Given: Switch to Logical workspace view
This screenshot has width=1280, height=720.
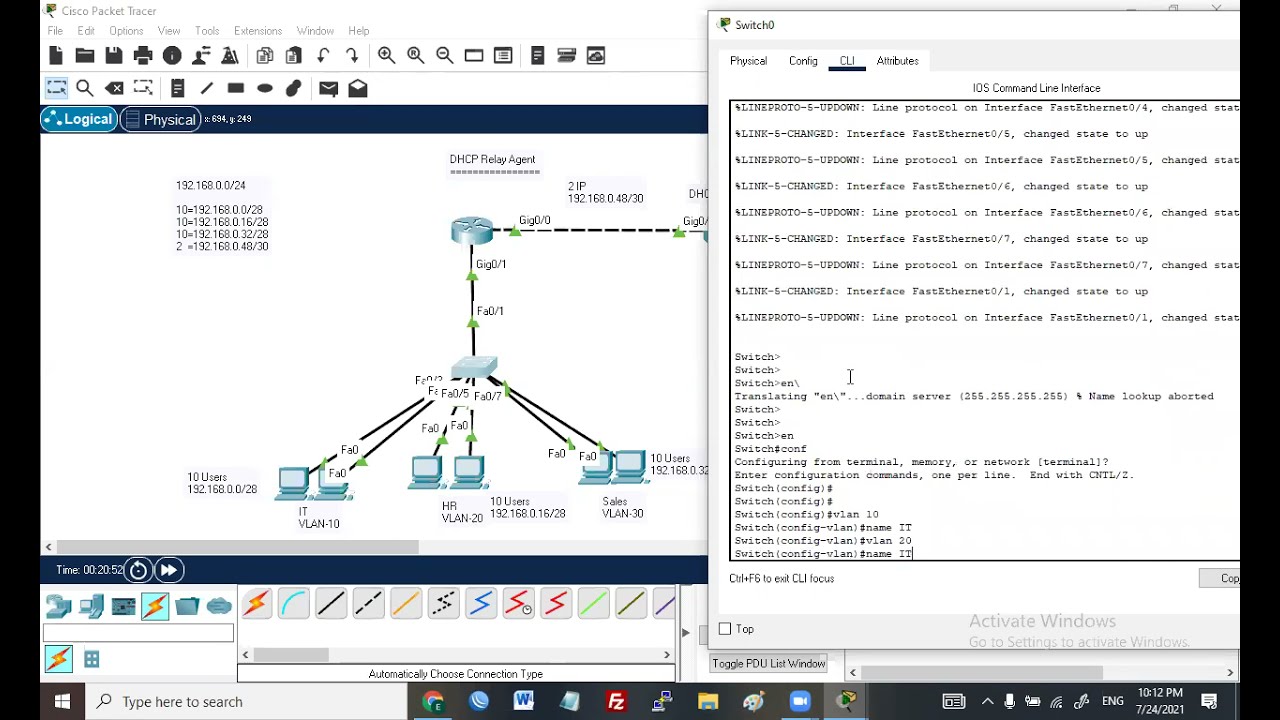Looking at the screenshot, I should point(78,119).
